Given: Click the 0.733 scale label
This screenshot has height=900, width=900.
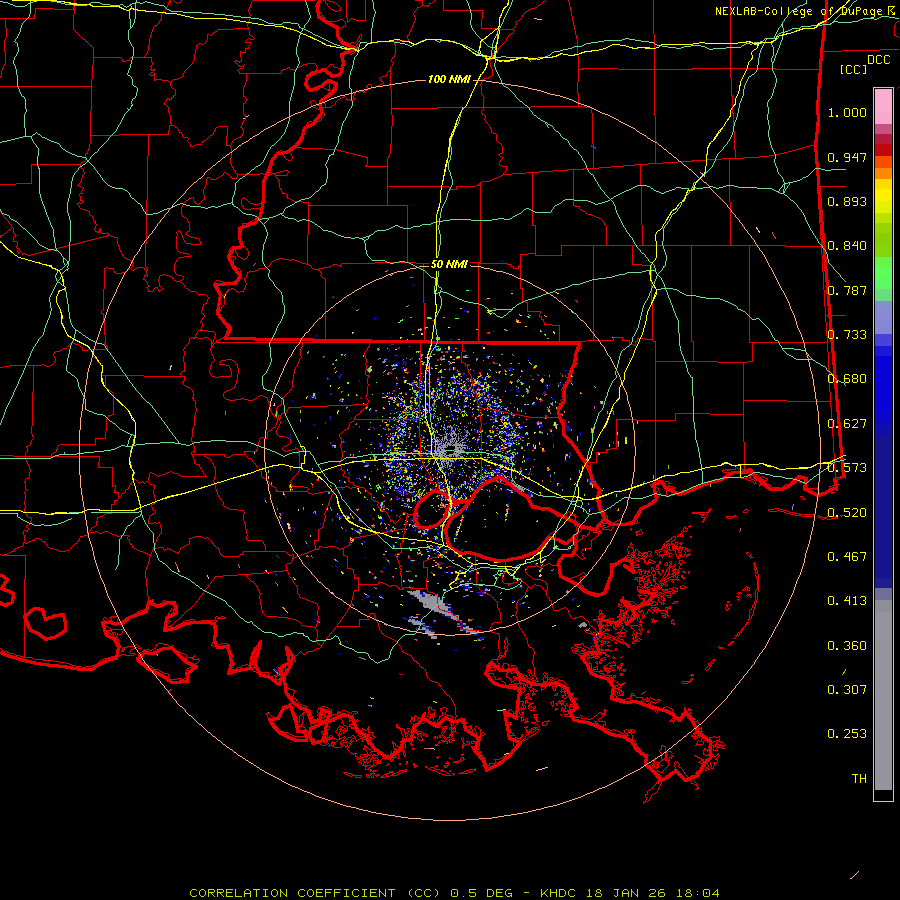Looking at the screenshot, I should pyautogui.click(x=847, y=335).
